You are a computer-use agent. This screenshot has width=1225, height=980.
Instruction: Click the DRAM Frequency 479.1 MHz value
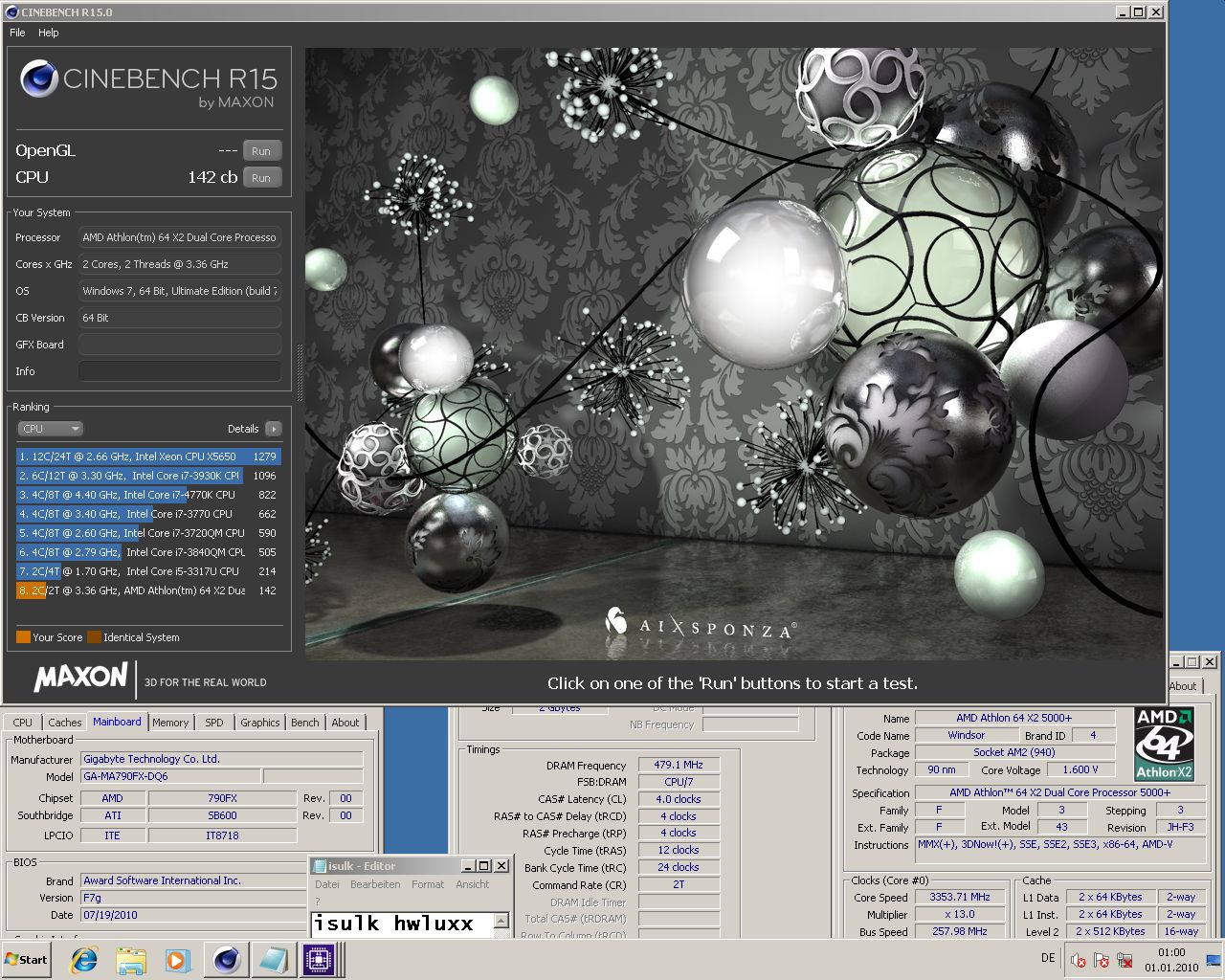coord(679,765)
